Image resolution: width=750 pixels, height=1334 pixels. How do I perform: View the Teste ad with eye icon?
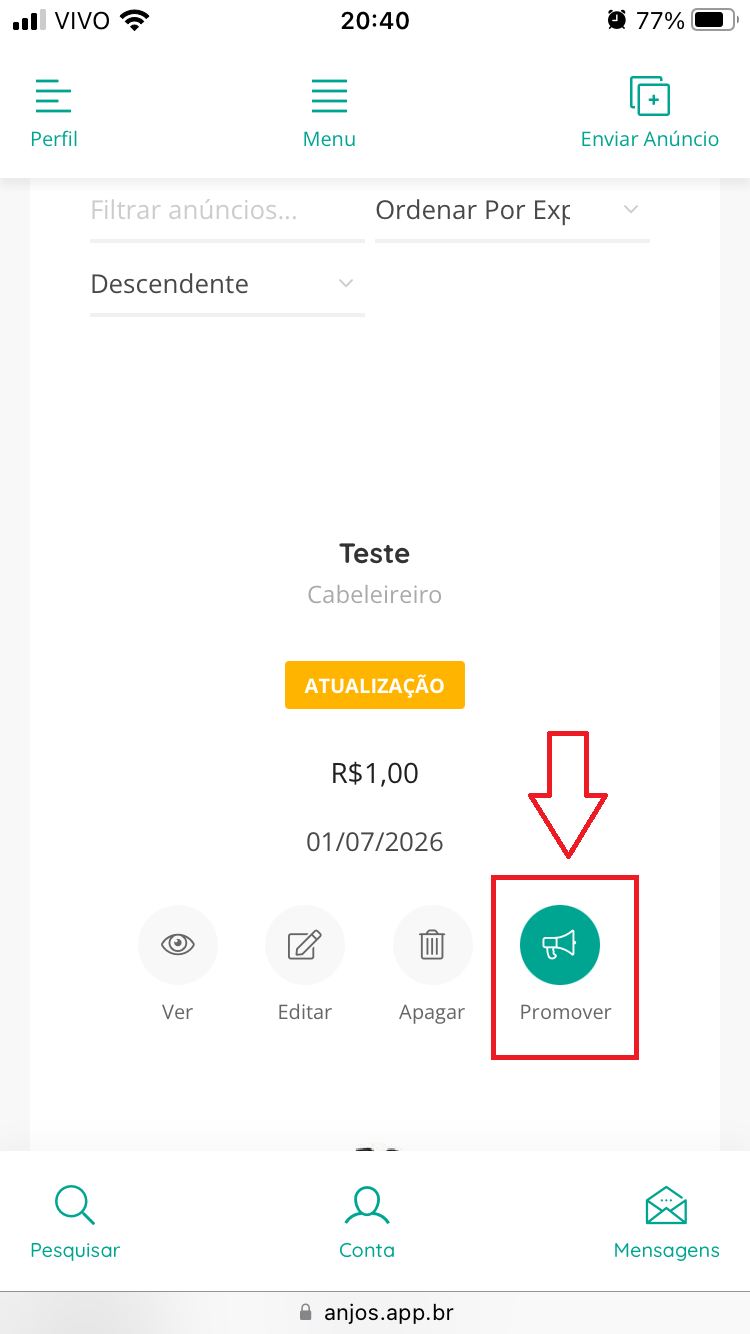177,945
